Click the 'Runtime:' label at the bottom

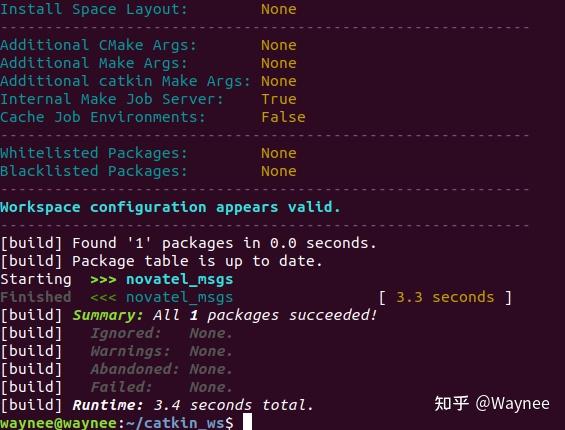pos(108,405)
